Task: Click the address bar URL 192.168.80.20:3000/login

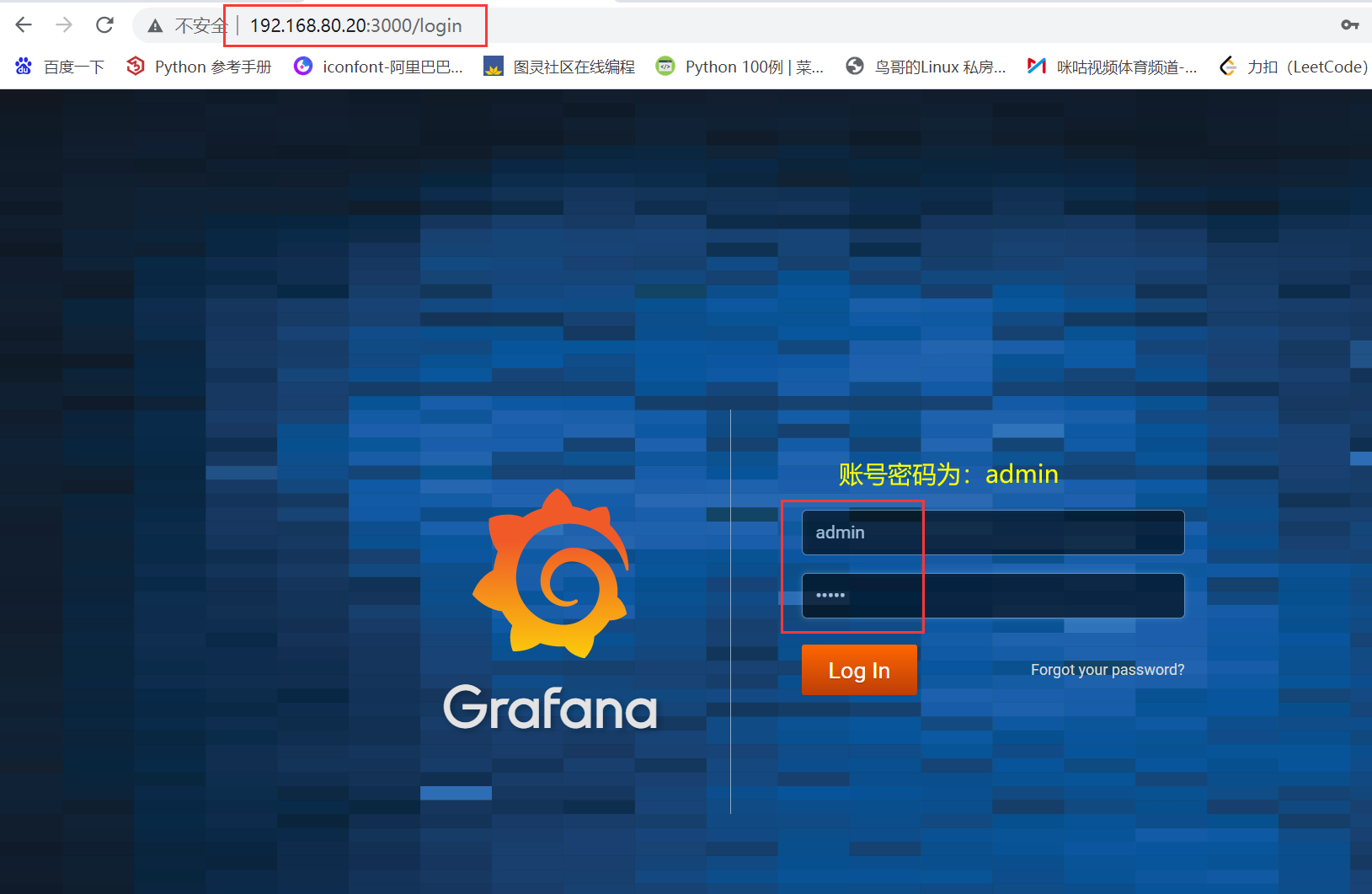Action: pyautogui.click(x=356, y=26)
